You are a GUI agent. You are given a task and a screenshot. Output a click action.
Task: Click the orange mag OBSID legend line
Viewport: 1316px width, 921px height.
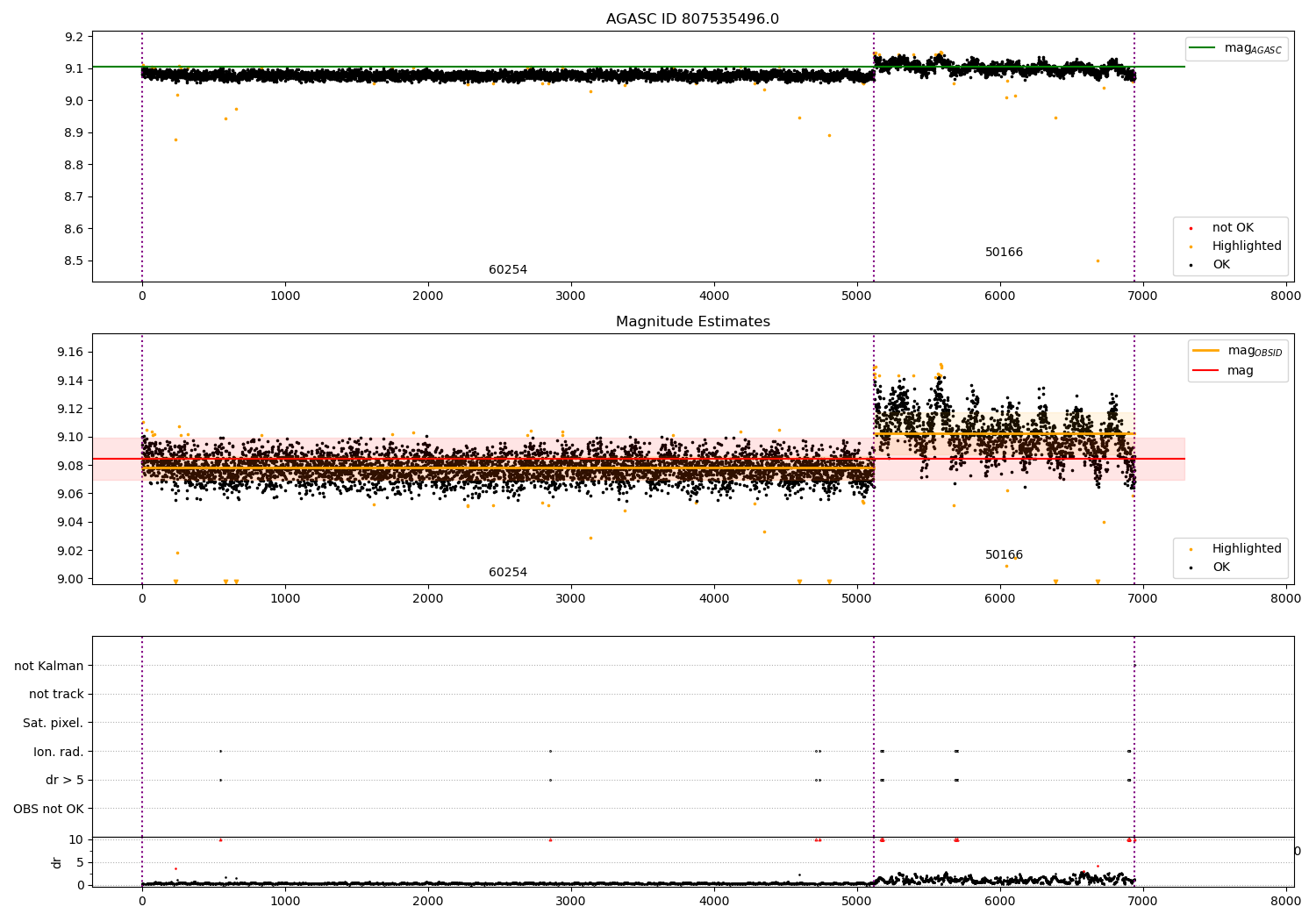(1206, 351)
